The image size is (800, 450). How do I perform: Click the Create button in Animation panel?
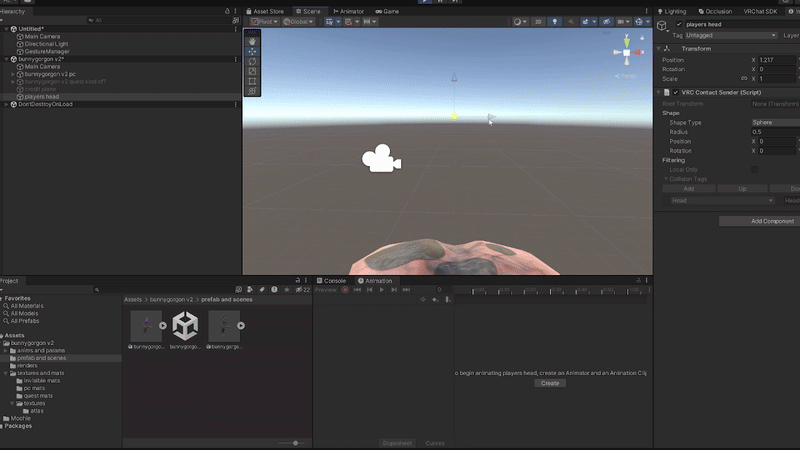(550, 383)
